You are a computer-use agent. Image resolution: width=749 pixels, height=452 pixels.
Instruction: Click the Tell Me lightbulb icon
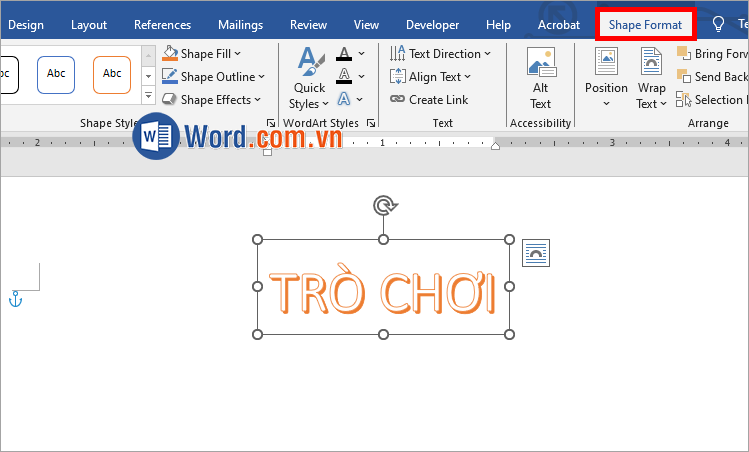(718, 24)
